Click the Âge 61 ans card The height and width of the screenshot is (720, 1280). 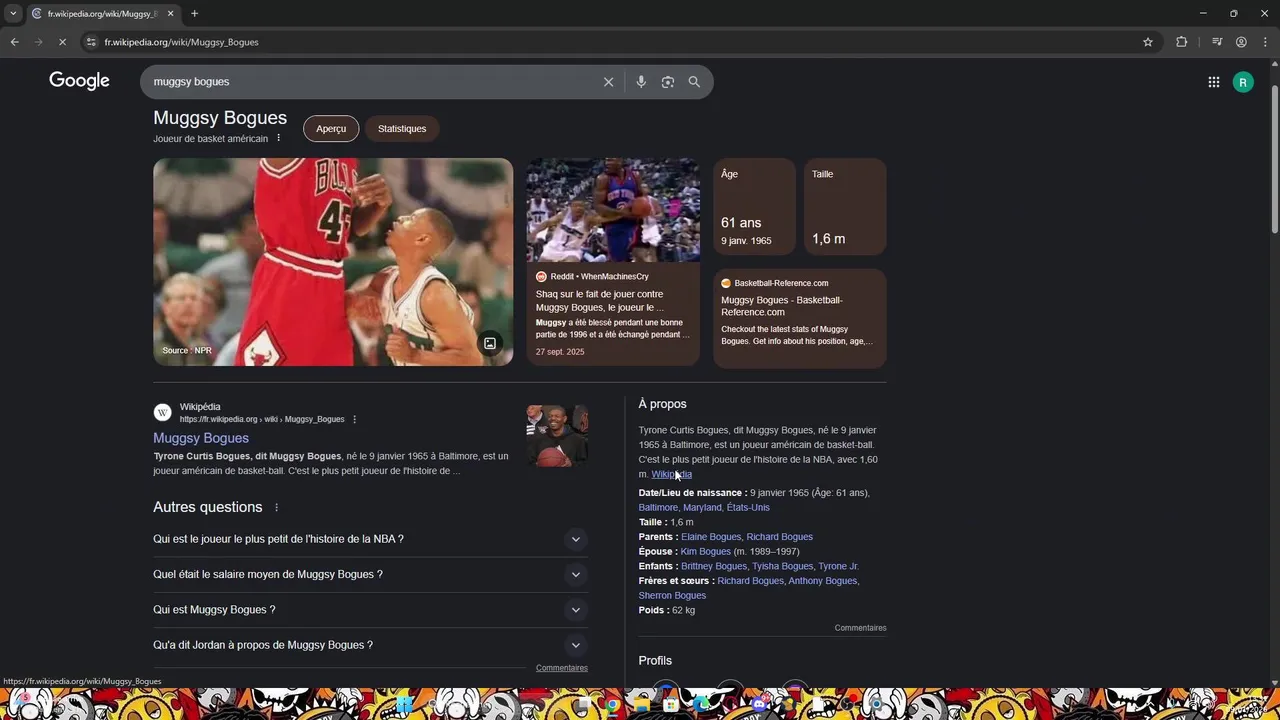coord(754,207)
